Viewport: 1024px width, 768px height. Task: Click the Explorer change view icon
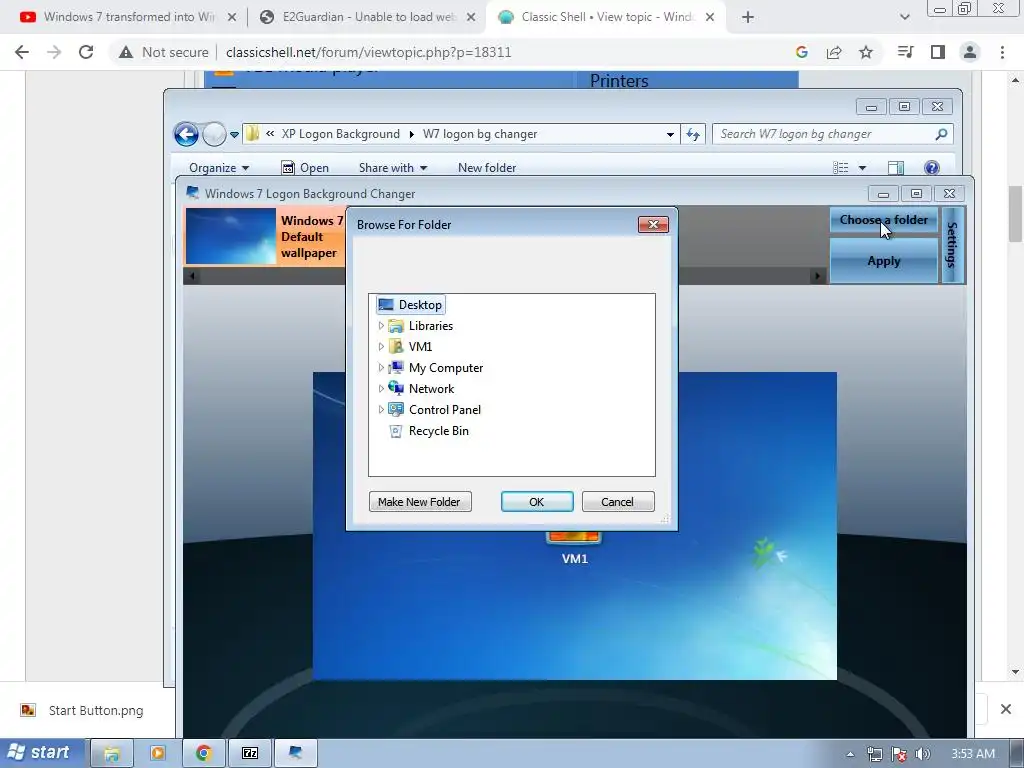(840, 168)
